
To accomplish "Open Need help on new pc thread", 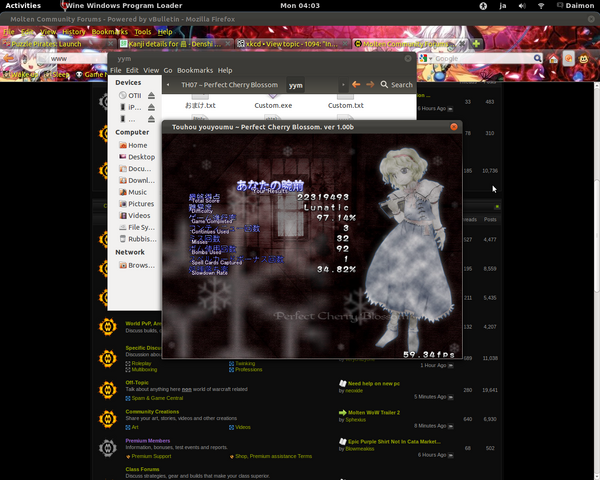I will point(373,383).
